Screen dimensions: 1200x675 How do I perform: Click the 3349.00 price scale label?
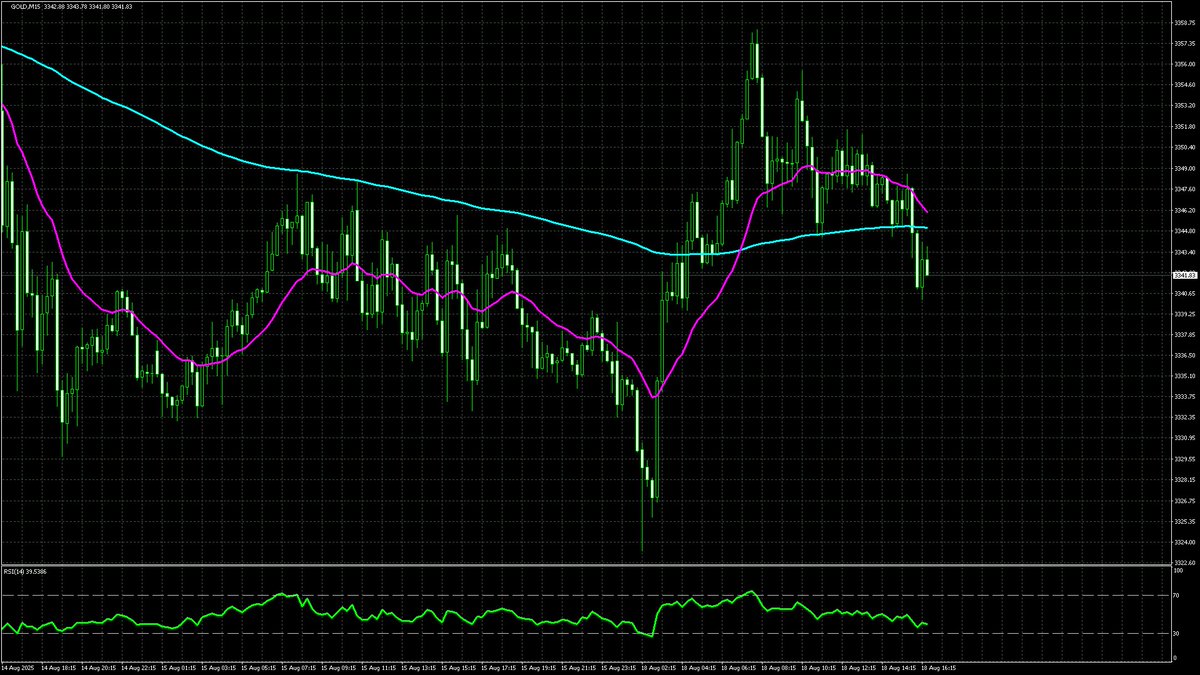1183,168
